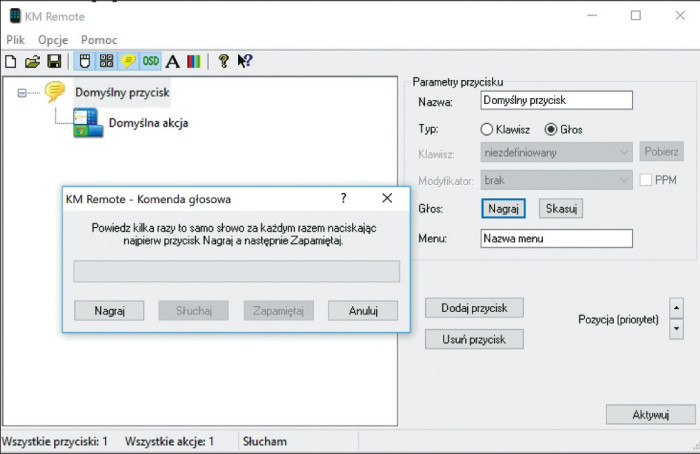
Task: Click the Pobierz button
Action: tap(661, 152)
